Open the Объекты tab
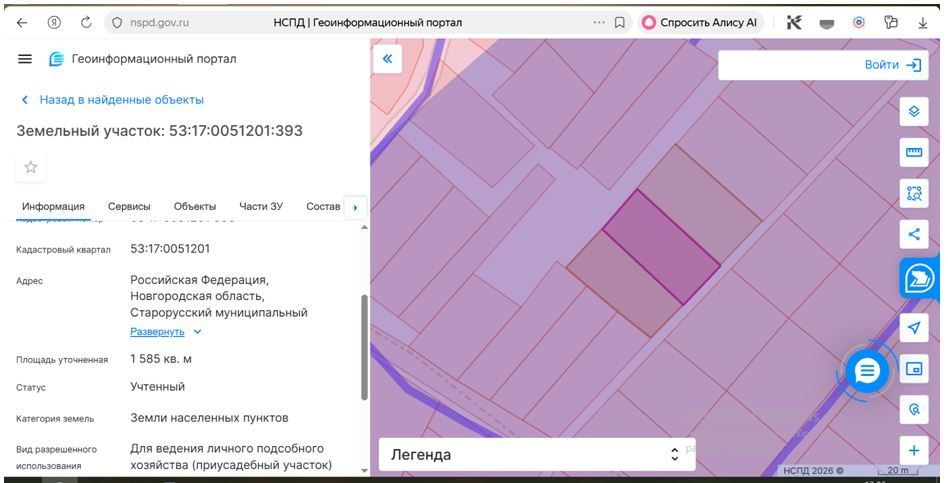 pyautogui.click(x=195, y=206)
